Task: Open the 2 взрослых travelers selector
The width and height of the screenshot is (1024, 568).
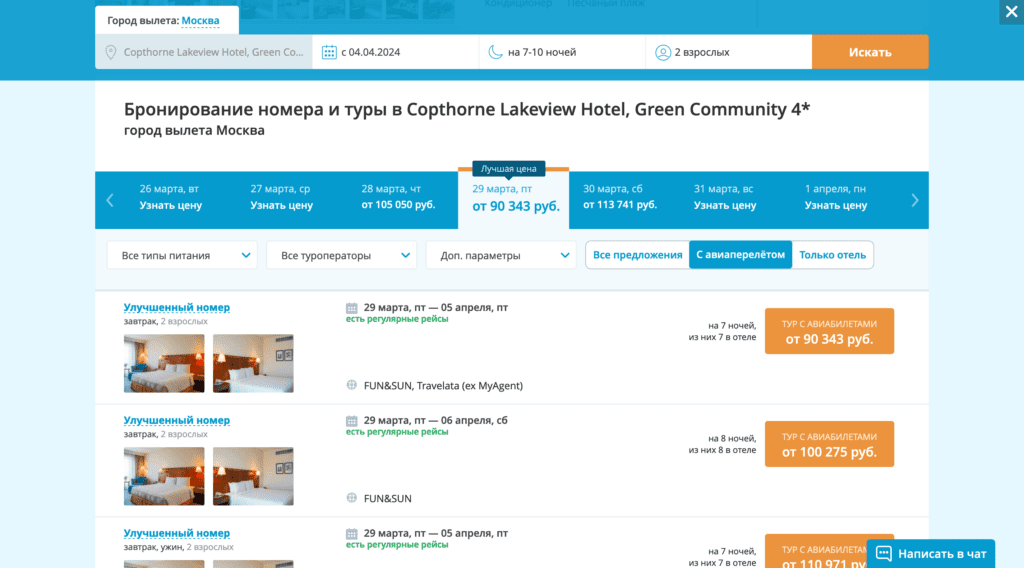Action: [729, 52]
